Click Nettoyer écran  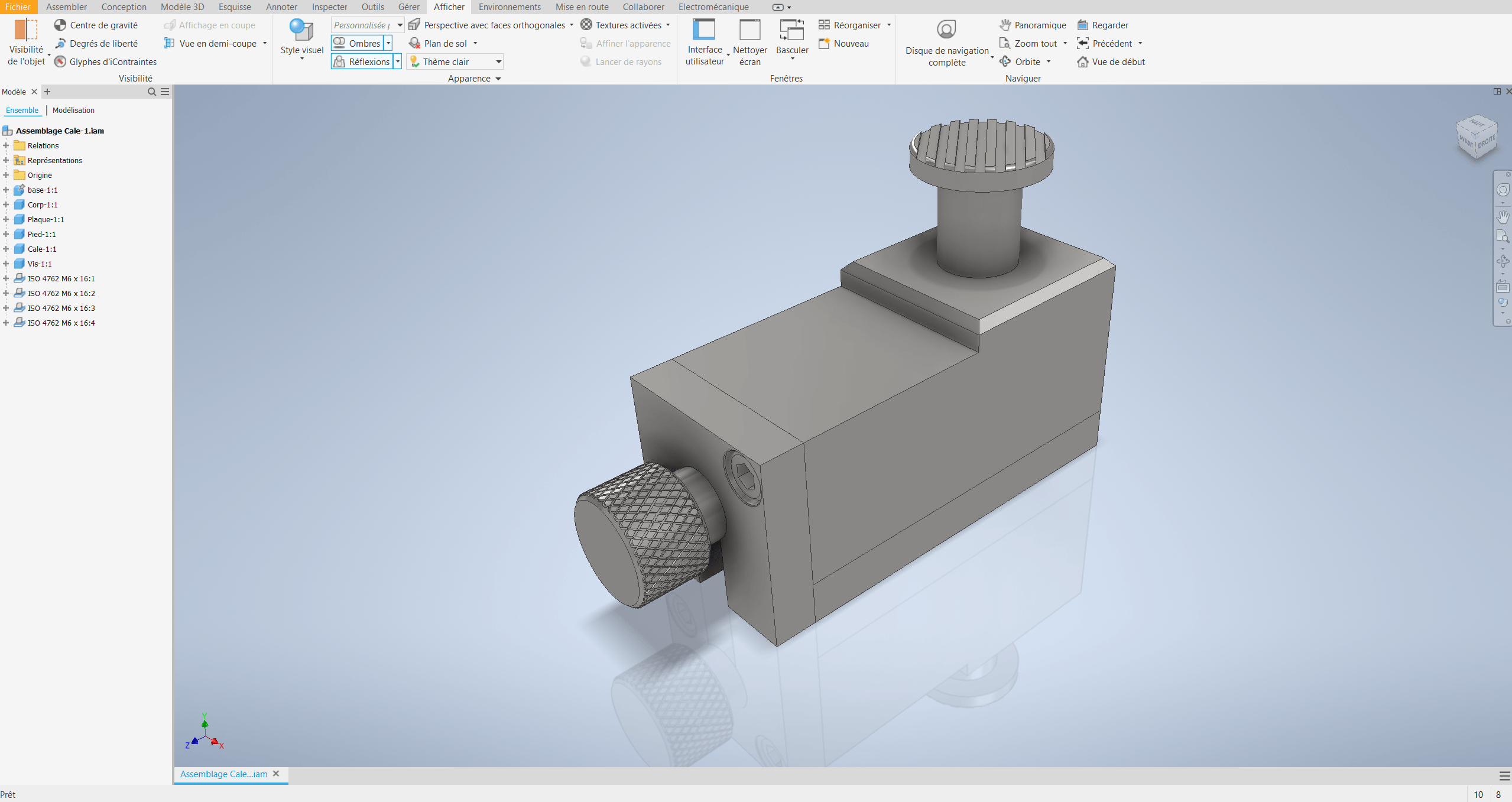click(x=750, y=42)
